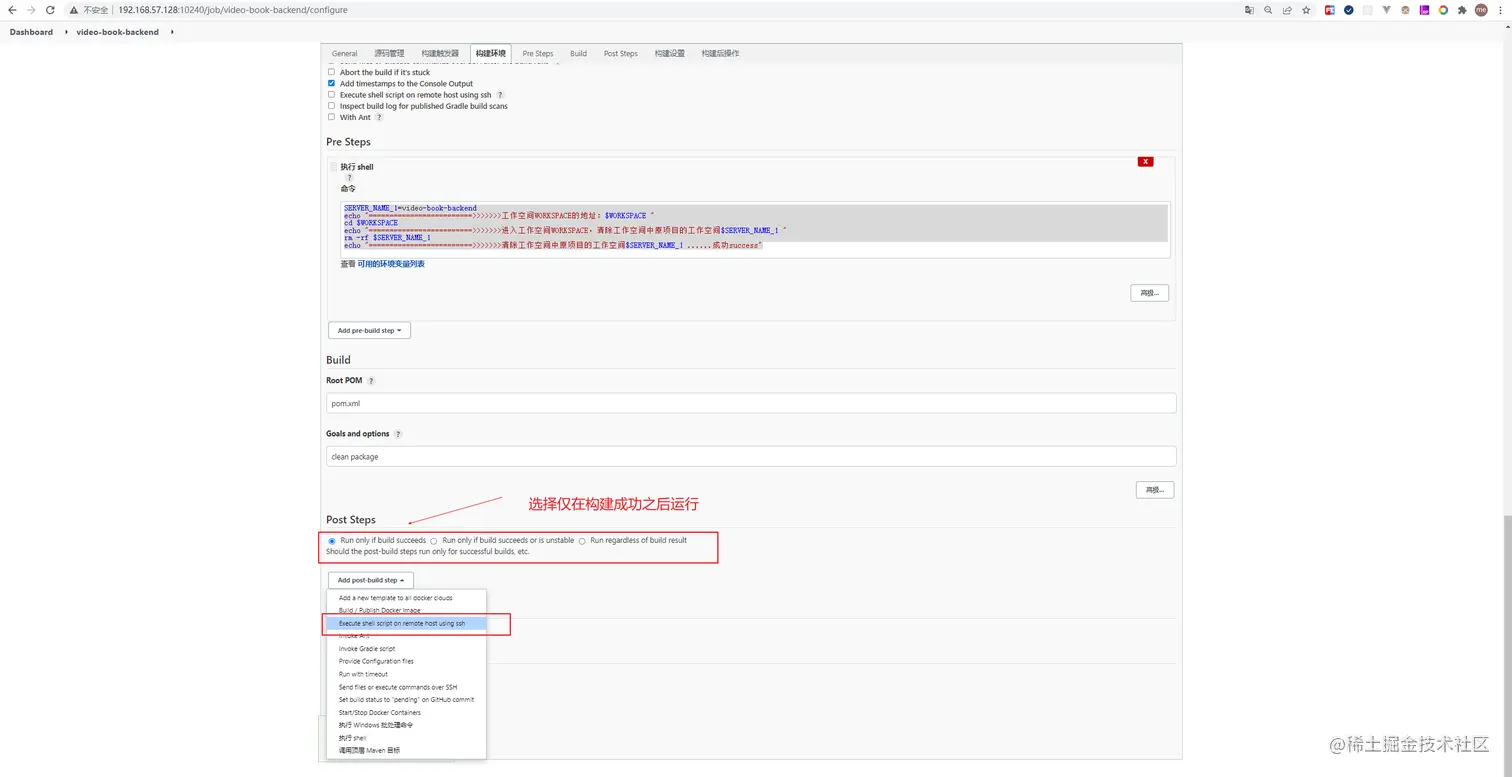Open help icon beside With Ant
1512x777 pixels.
coord(379,118)
